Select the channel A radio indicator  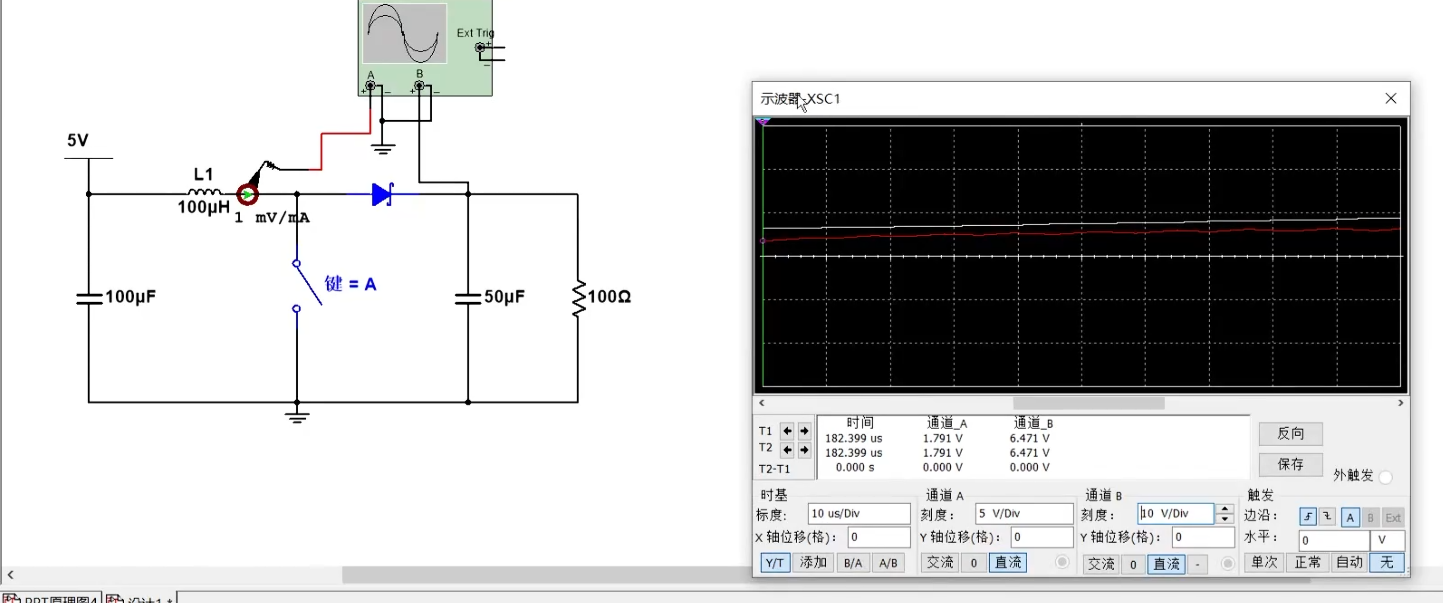pyautogui.click(x=1062, y=563)
